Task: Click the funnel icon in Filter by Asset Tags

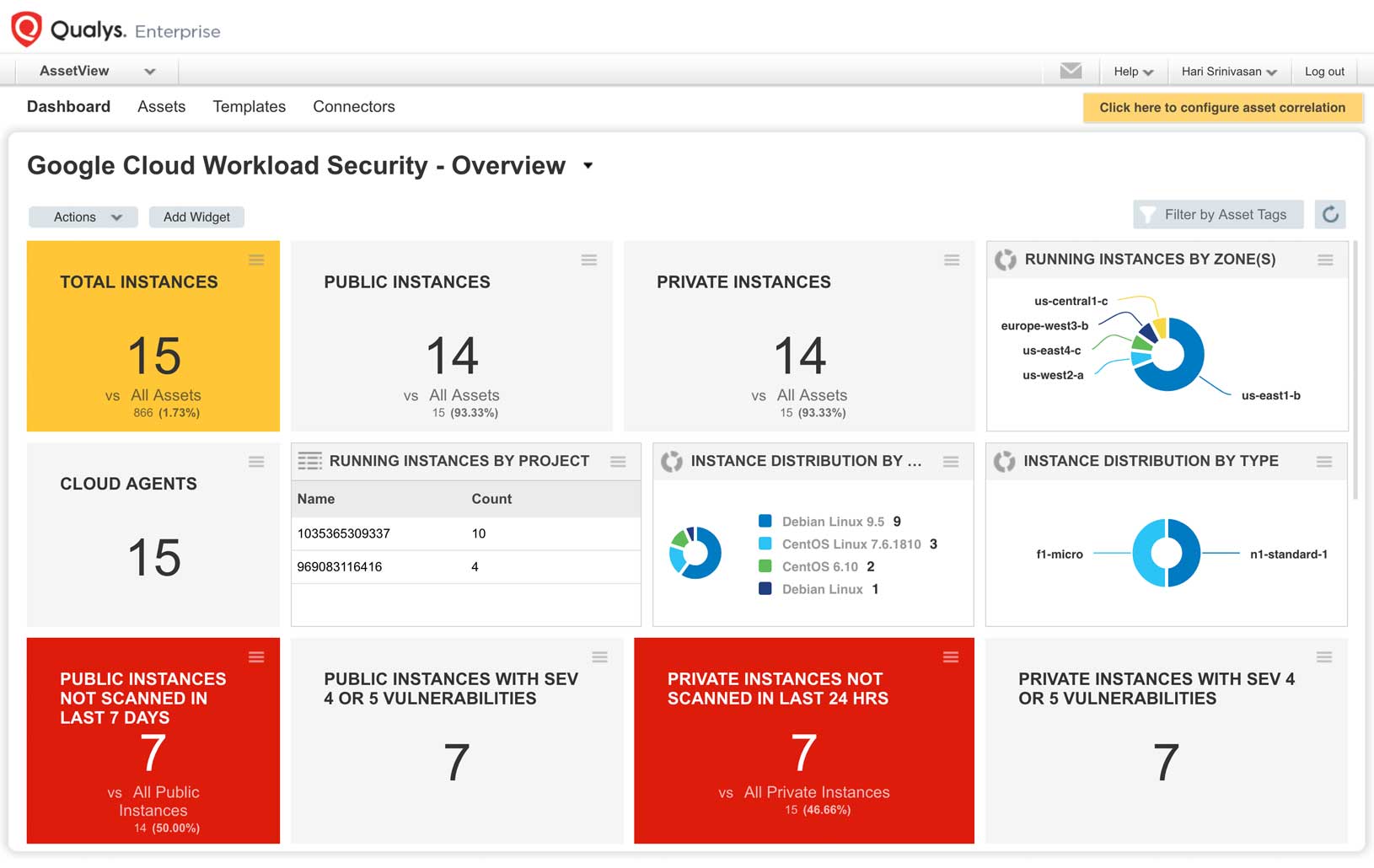Action: click(1148, 214)
